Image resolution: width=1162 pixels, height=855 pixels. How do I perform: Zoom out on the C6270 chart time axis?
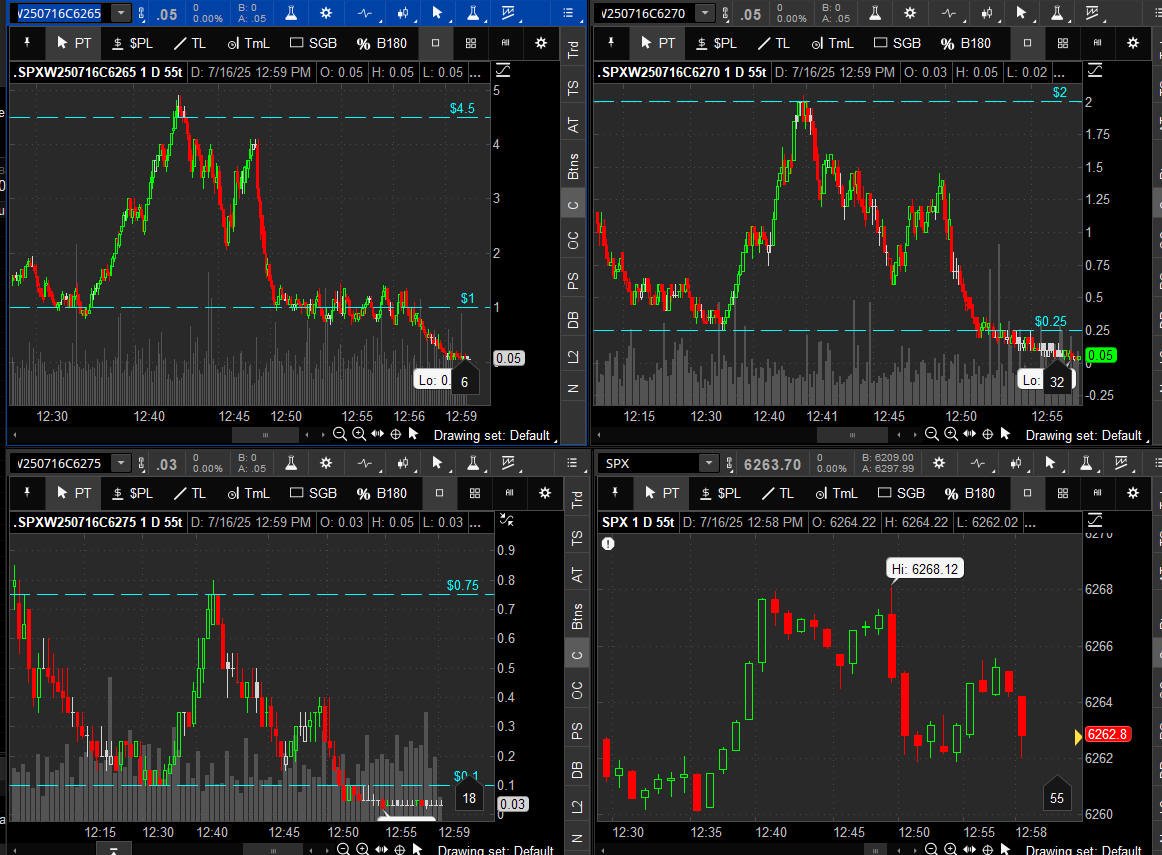coord(931,434)
